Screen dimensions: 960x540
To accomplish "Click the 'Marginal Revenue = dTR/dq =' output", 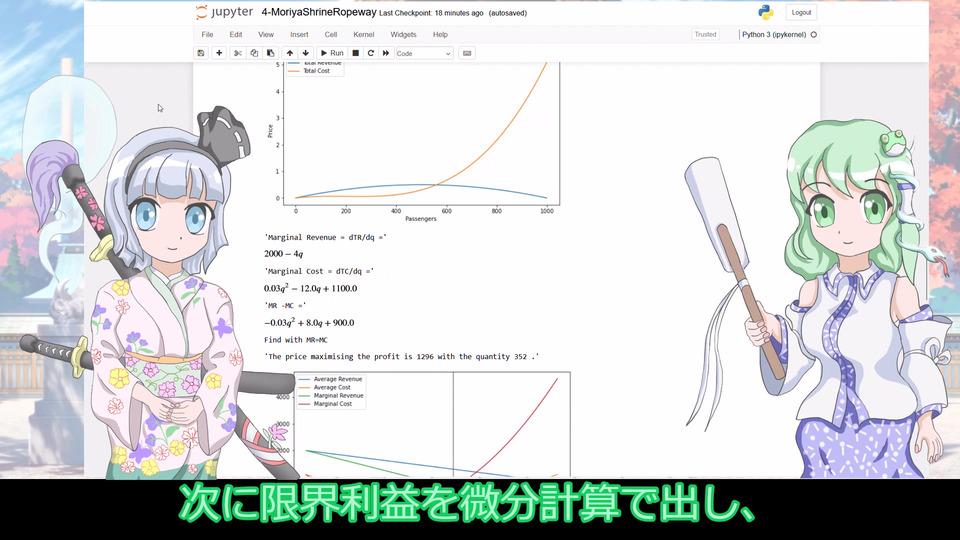I will (326, 238).
